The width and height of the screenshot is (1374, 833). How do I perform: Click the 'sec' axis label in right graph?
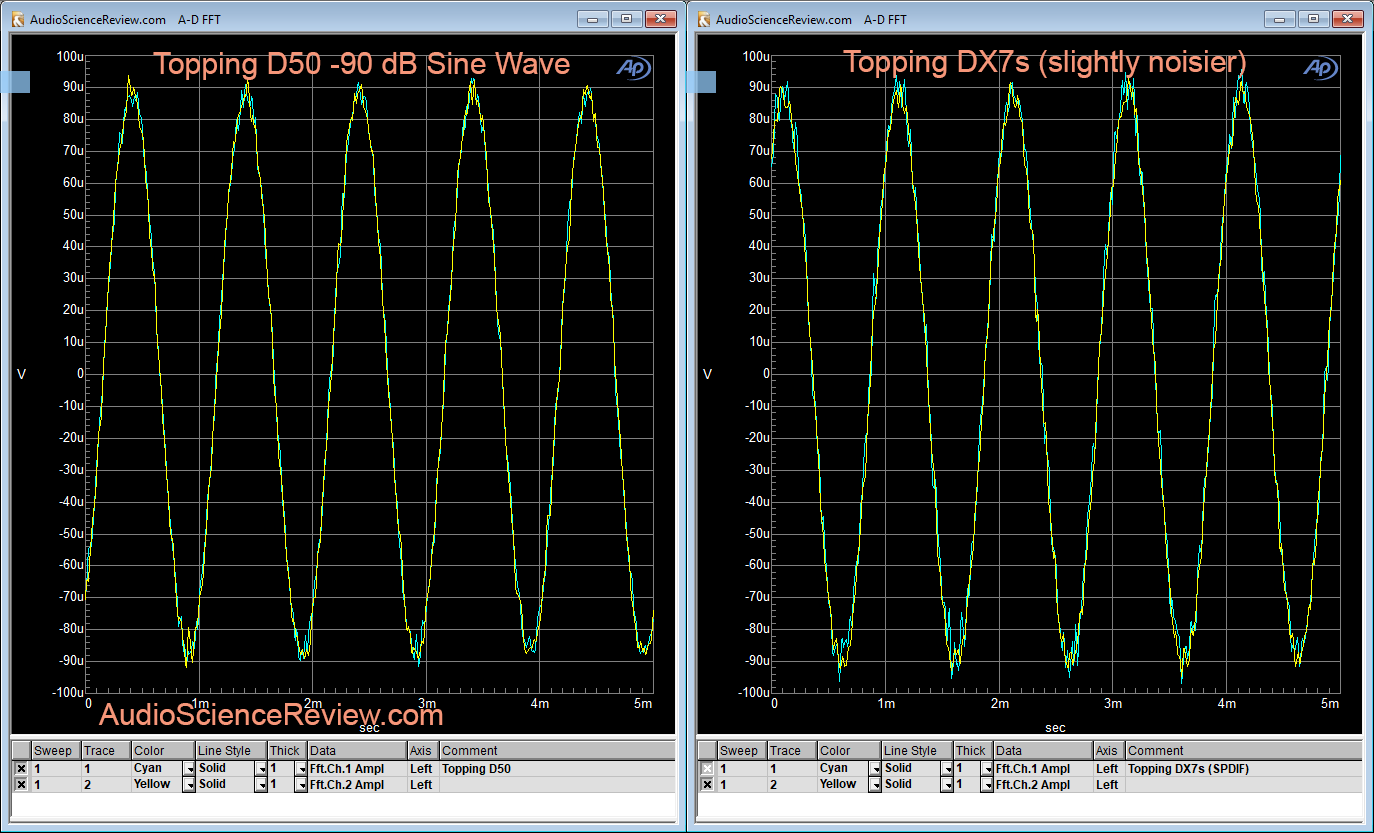1056,728
